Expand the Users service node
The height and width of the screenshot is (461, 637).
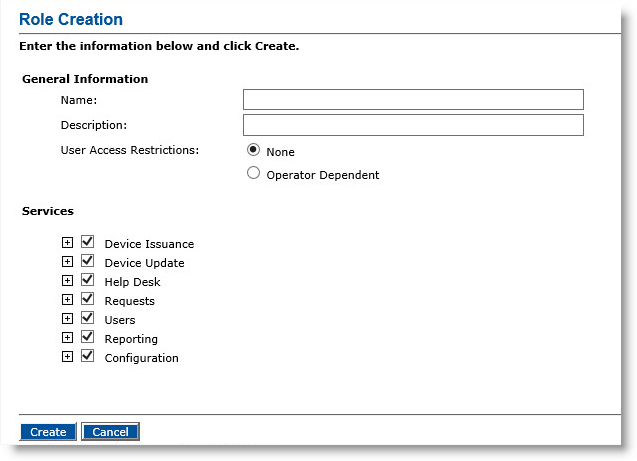67,318
